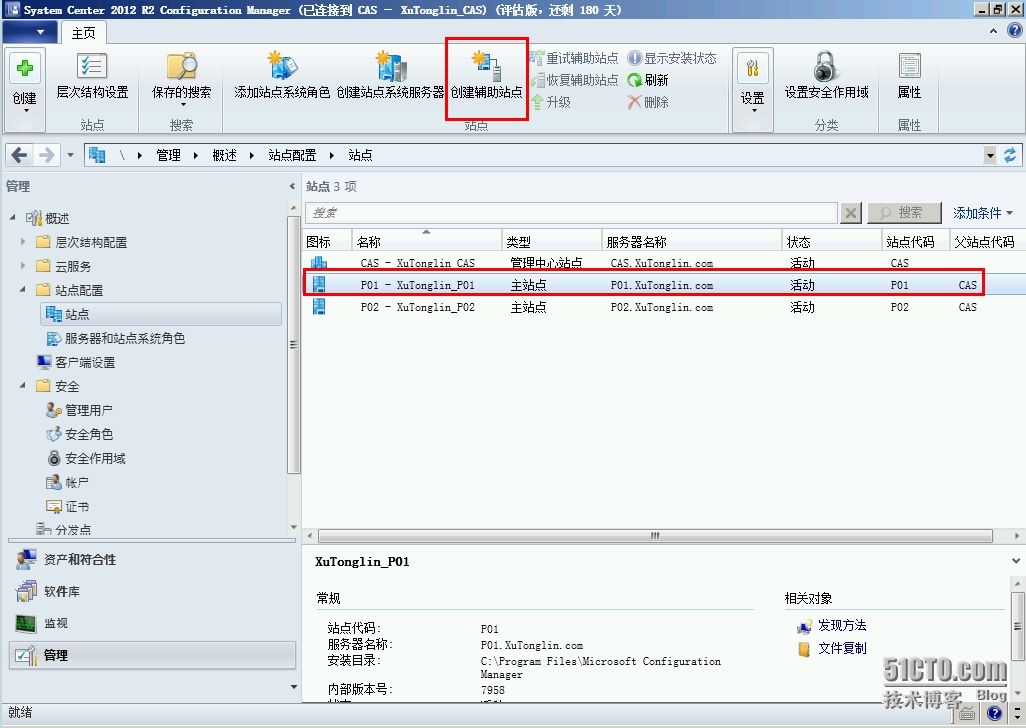Select Sites (站点) in the tree
Image resolution: width=1026 pixels, height=728 pixels.
160,314
